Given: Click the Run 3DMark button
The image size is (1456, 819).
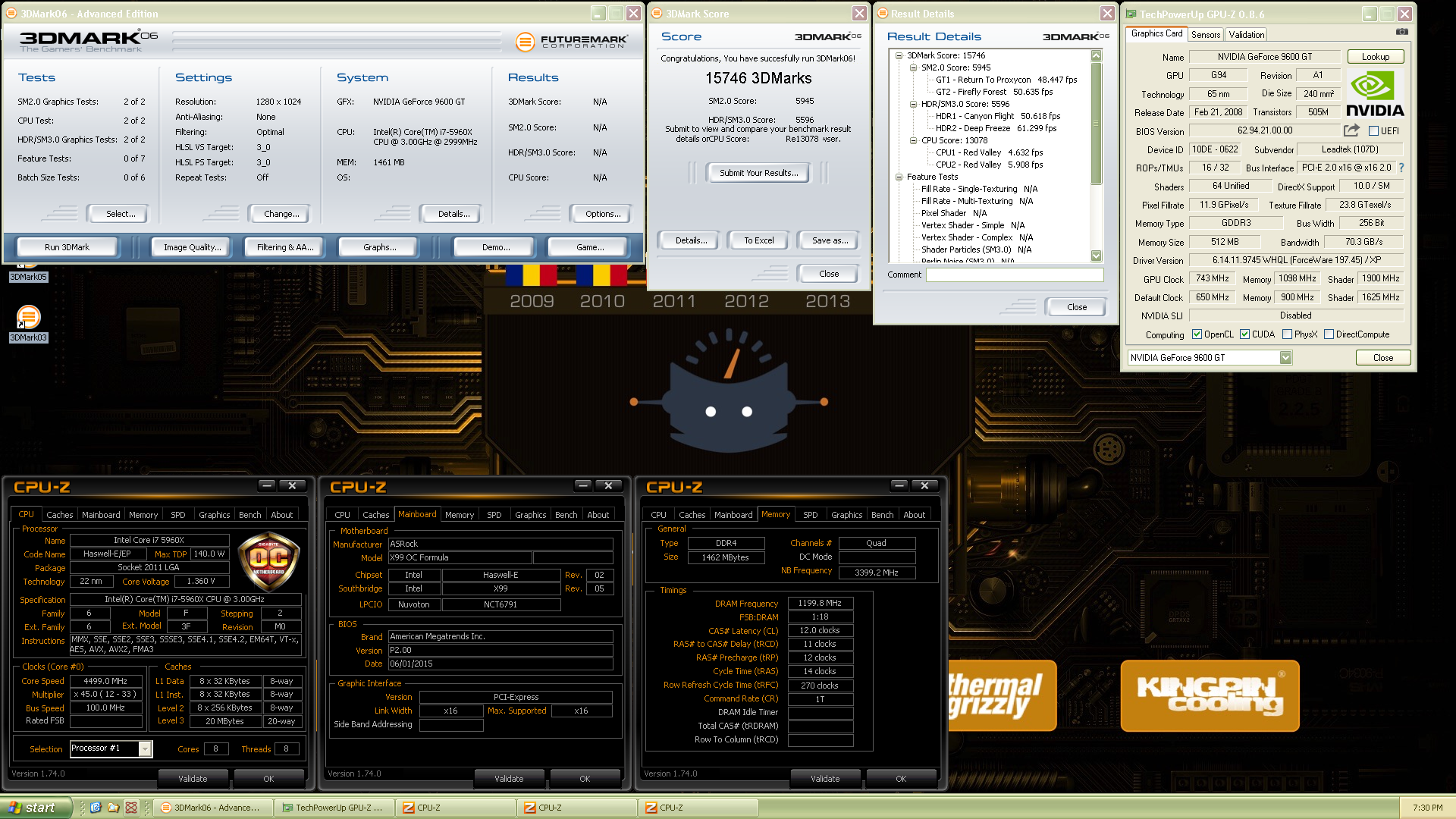Looking at the screenshot, I should [67, 247].
